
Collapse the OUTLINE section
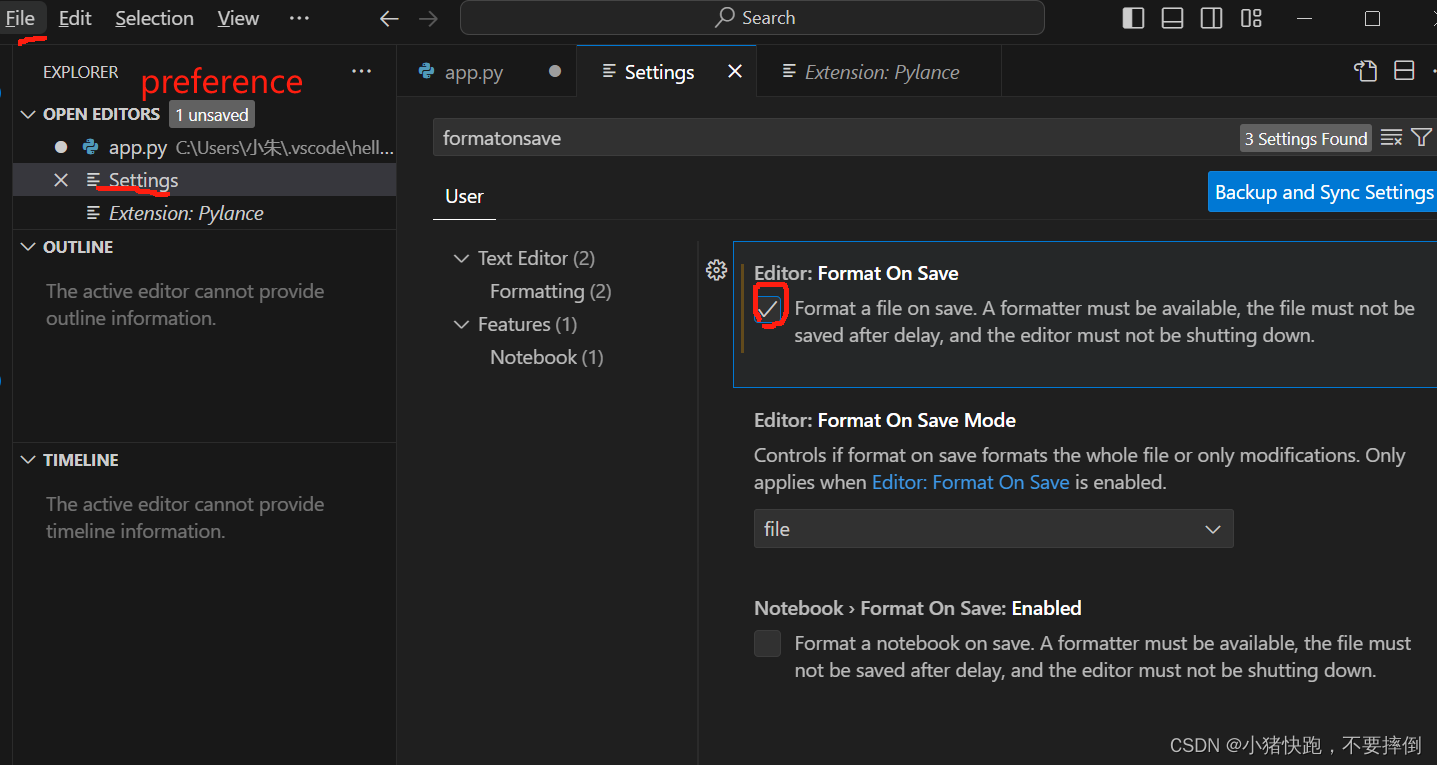28,247
